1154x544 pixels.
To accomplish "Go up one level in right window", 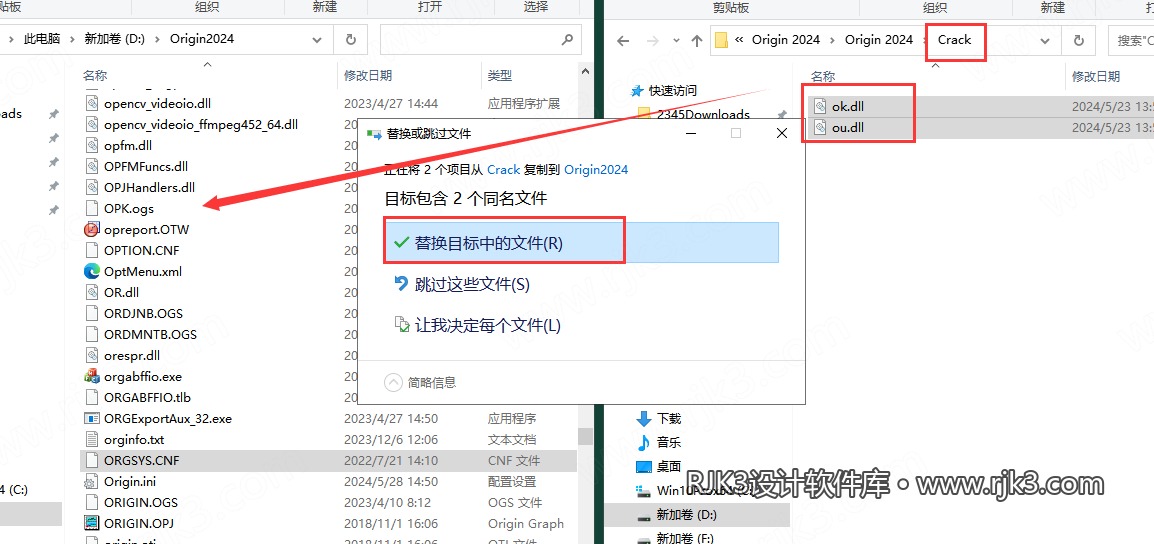I will point(696,40).
